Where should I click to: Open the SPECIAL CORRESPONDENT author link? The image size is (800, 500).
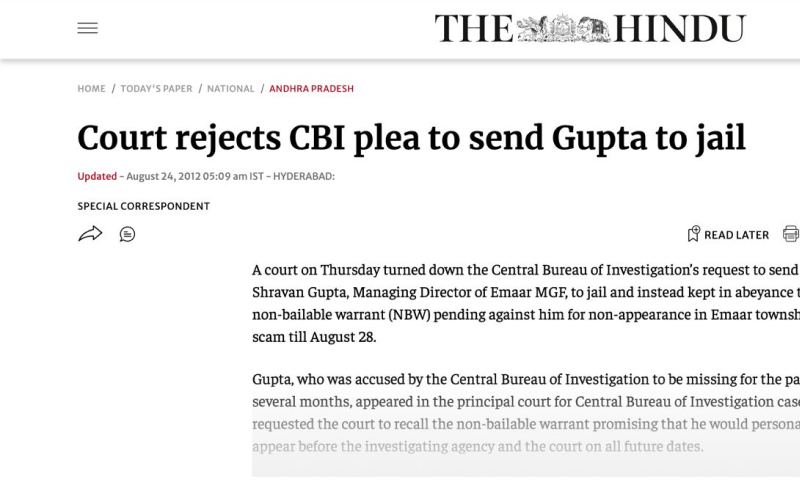point(143,206)
